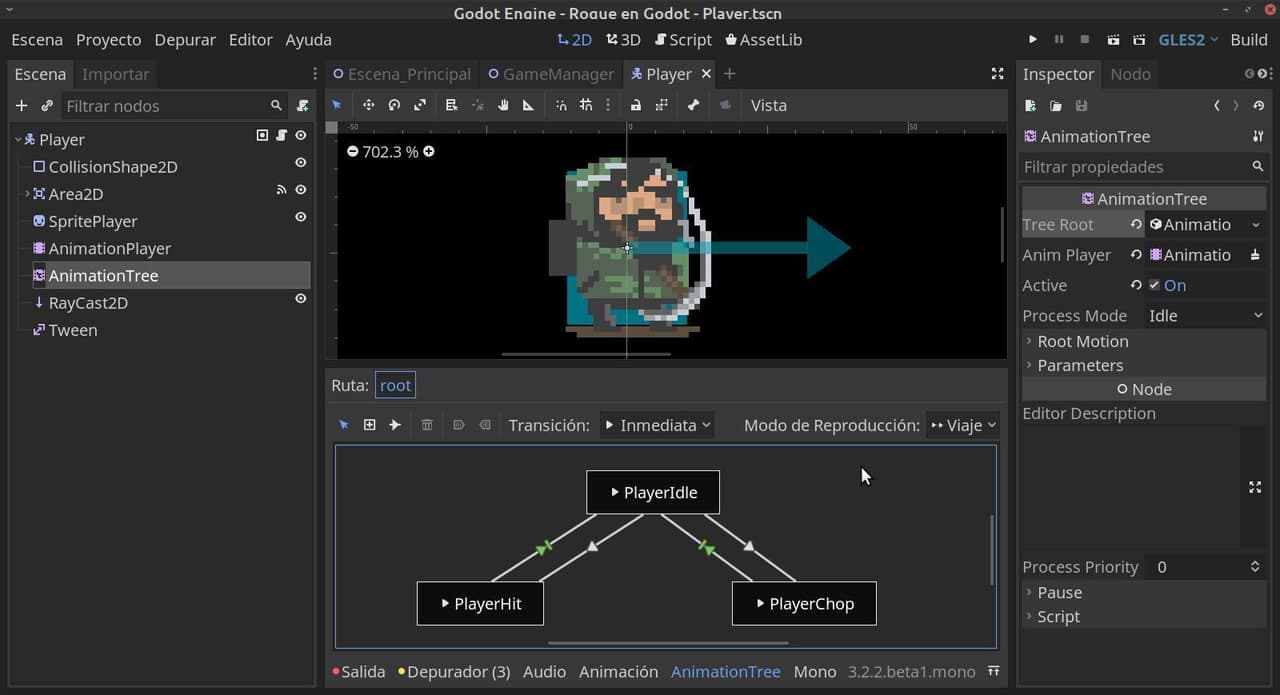Select the SpritePlayer node
Screen dimensions: 1280x695
point(93,221)
